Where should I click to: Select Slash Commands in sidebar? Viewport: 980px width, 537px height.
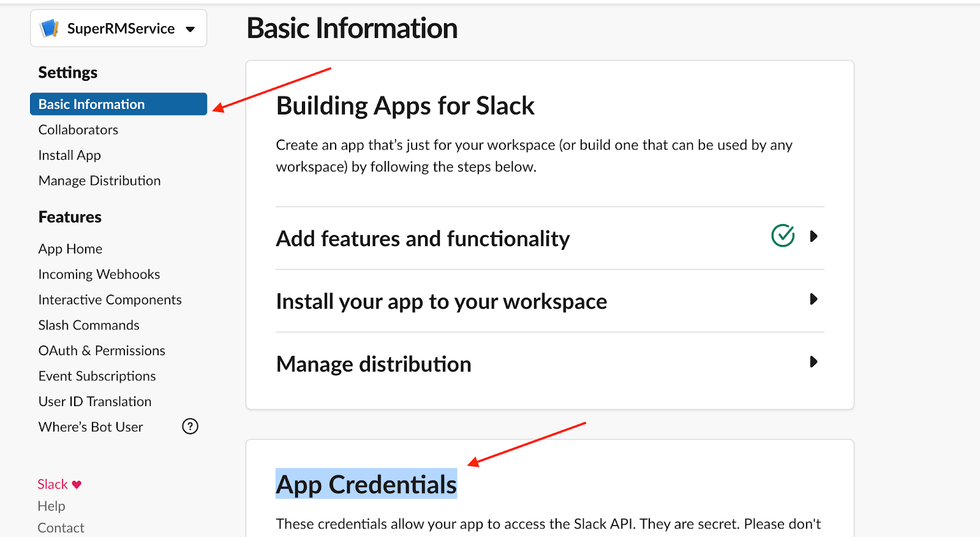tap(89, 325)
